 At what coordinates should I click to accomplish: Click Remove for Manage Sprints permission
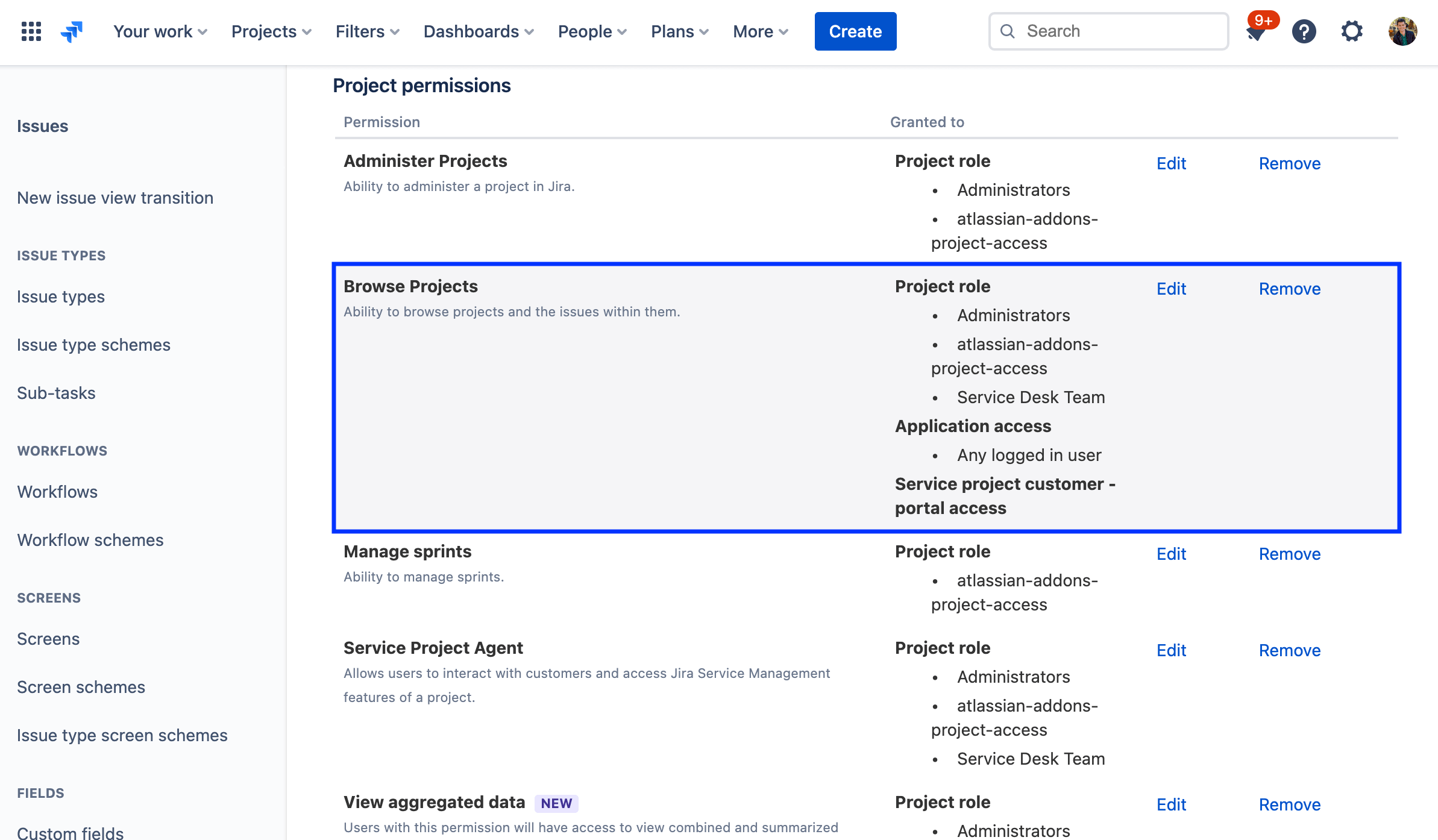[1290, 554]
